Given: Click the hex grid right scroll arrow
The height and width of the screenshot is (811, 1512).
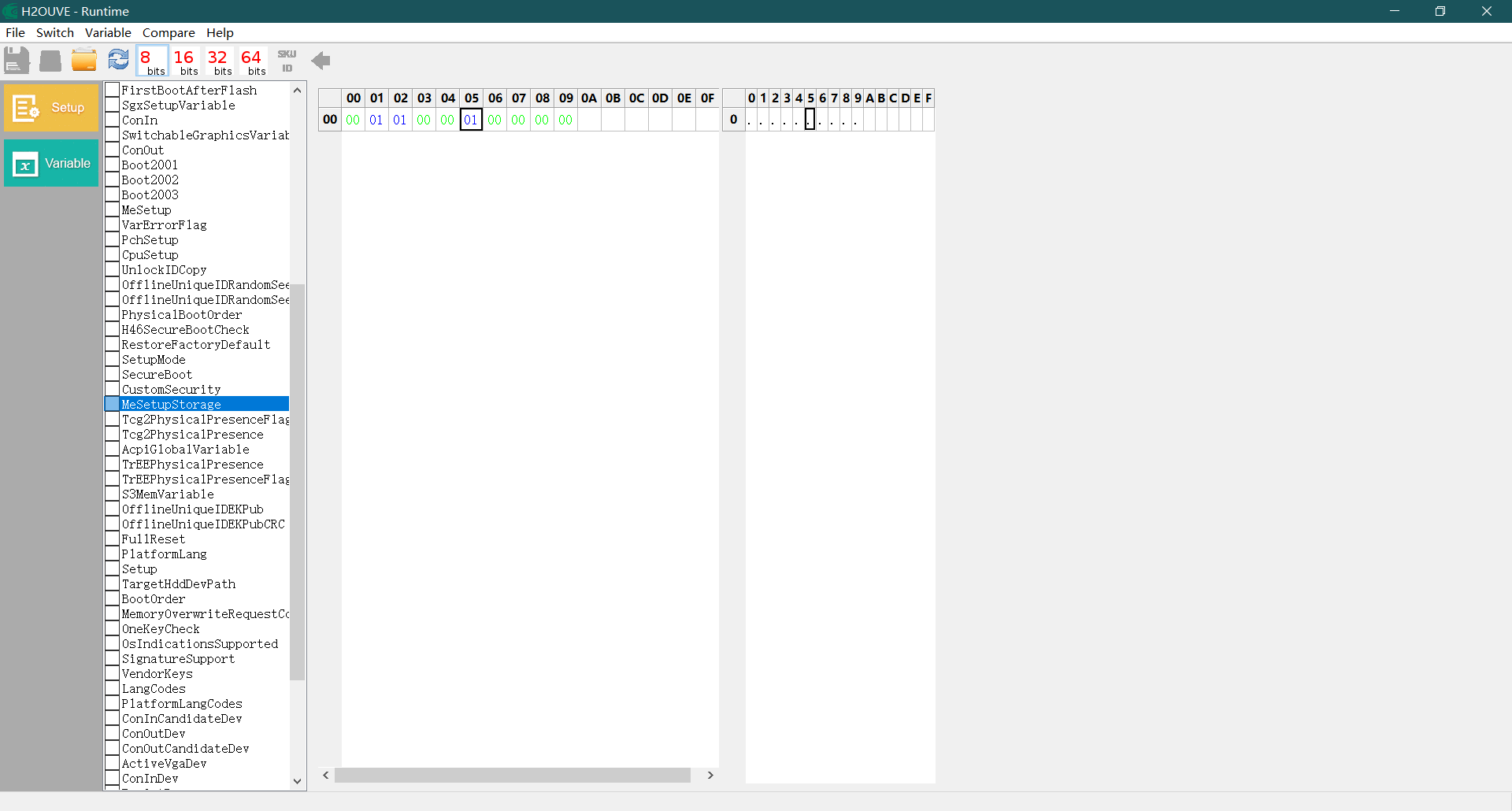Looking at the screenshot, I should 710,776.
